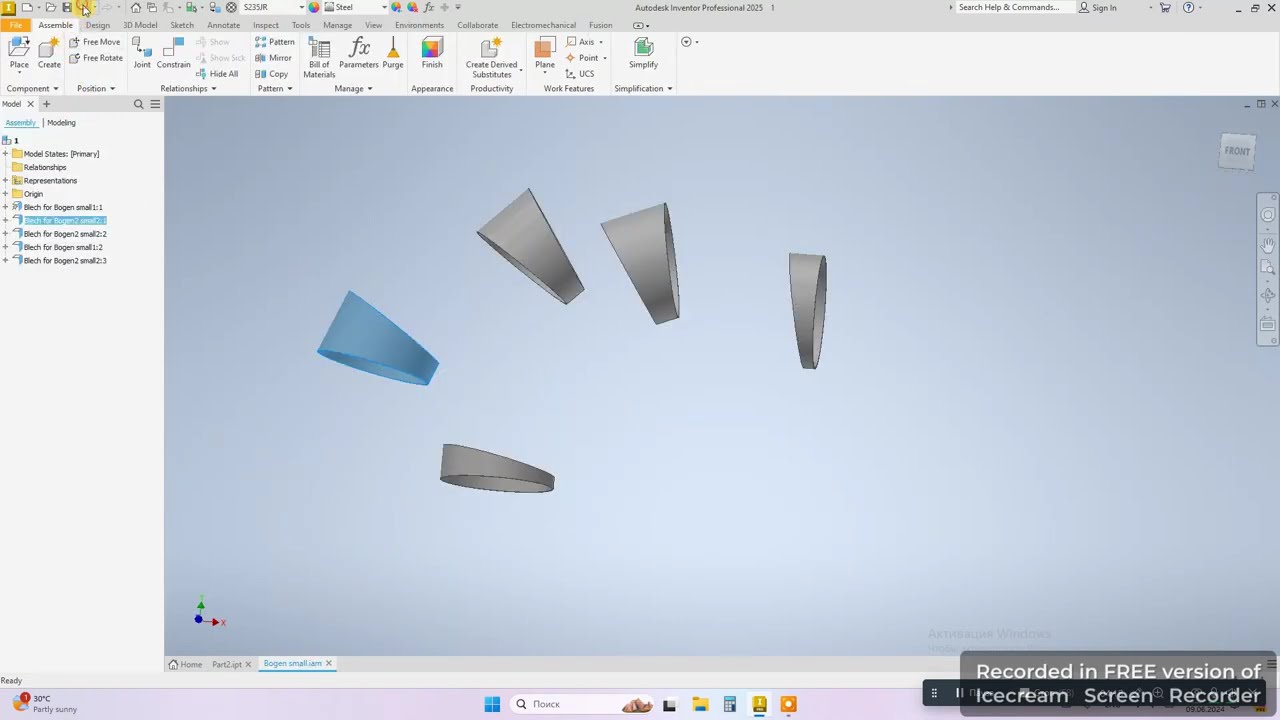Click the Windows Start button
The height and width of the screenshot is (720, 1280).
coord(492,704)
